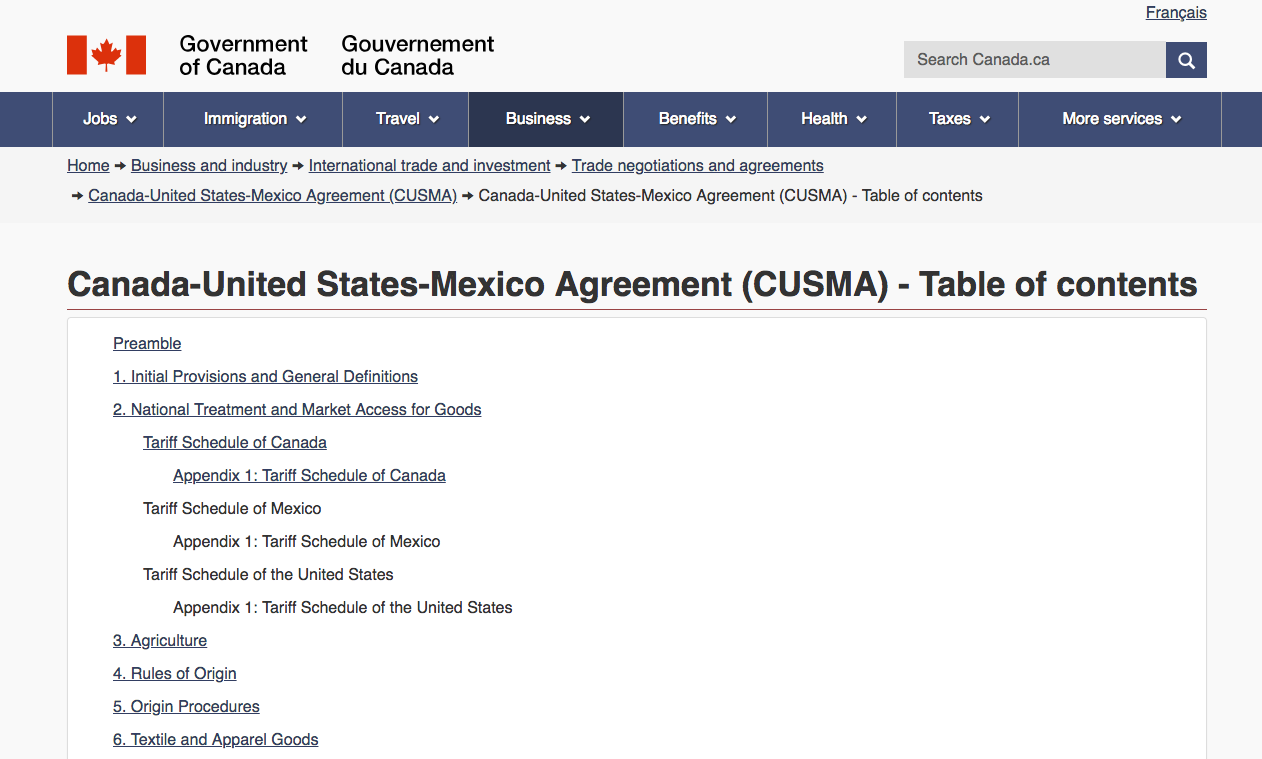Open the Business and industry breadcrumb link

(208, 165)
